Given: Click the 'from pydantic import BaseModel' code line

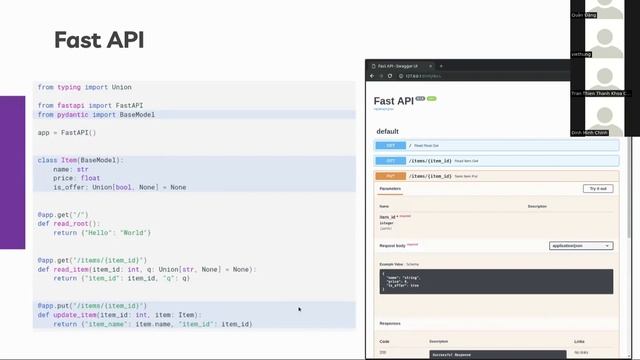Looking at the screenshot, I should pyautogui.click(x=96, y=115).
